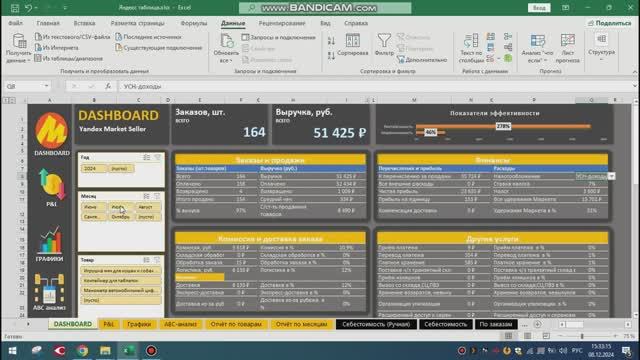
Task: Clear the Товар slicer filter
Action: coord(157,260)
